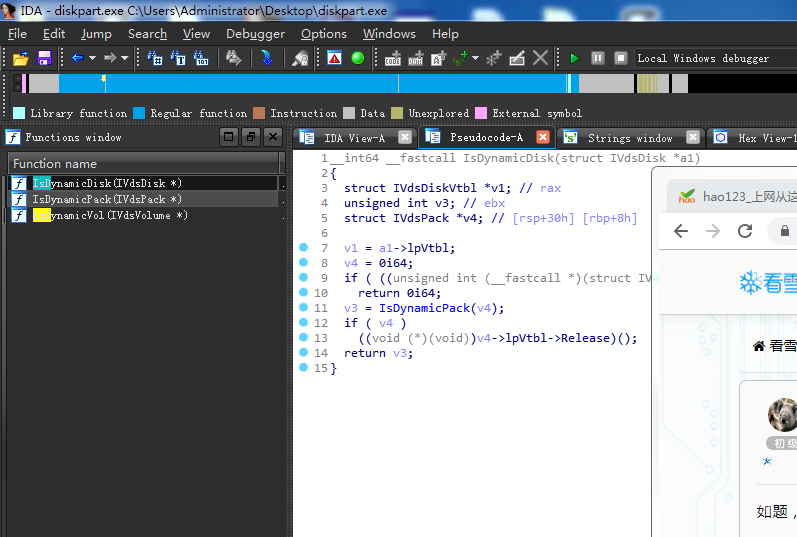797x537 pixels.
Task: Open the Search menu
Action: [x=147, y=34]
